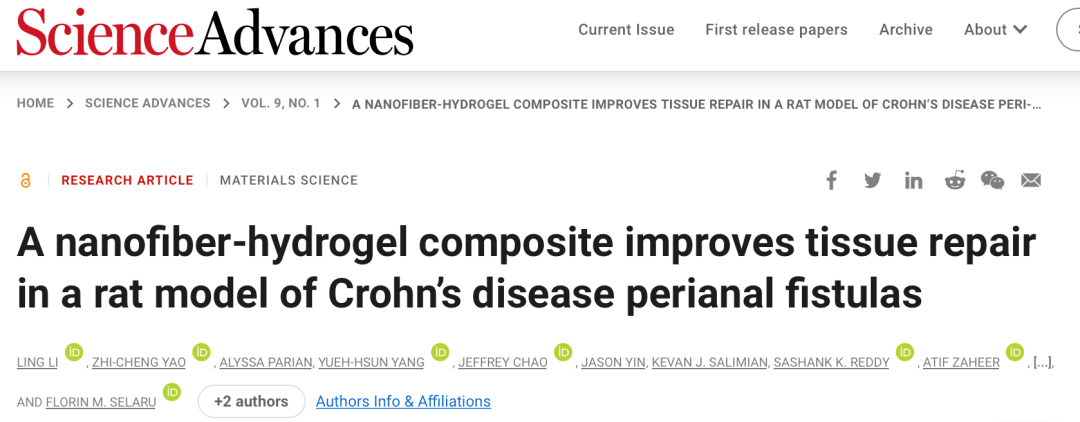Open Florin M. Selaru's ORCID icon
This screenshot has height=422, width=1080.
pyautogui.click(x=171, y=391)
